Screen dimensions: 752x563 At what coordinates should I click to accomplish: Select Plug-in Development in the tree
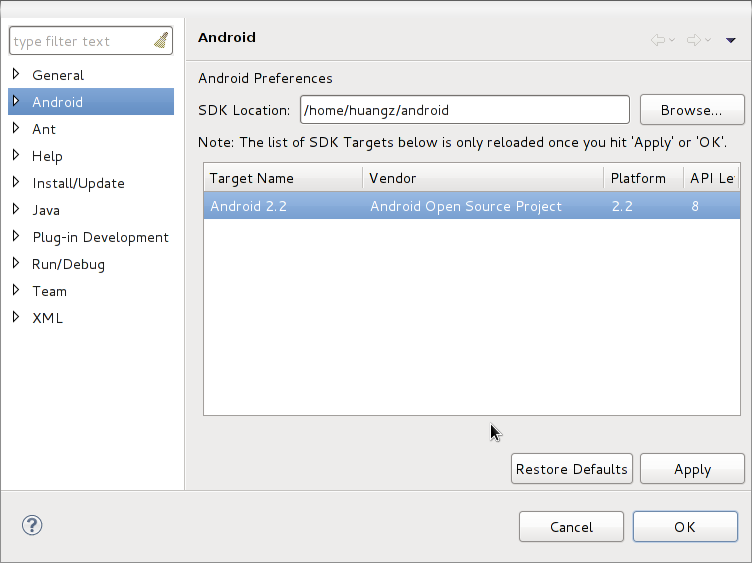click(100, 237)
